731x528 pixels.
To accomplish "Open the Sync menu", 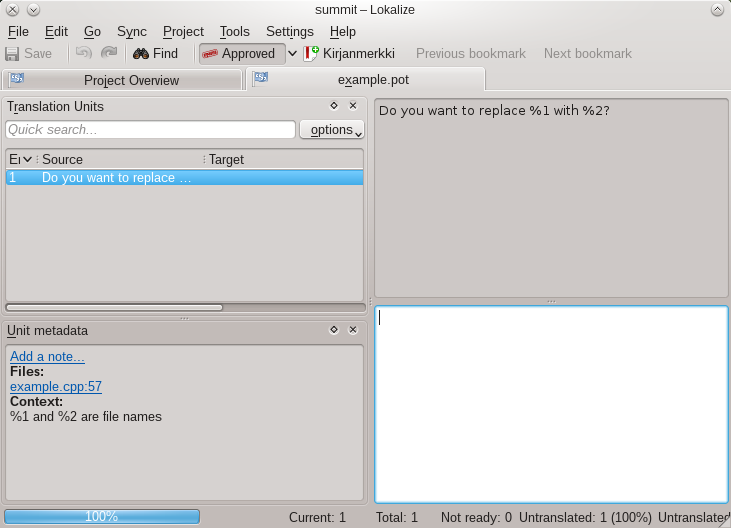I will coord(131,32).
